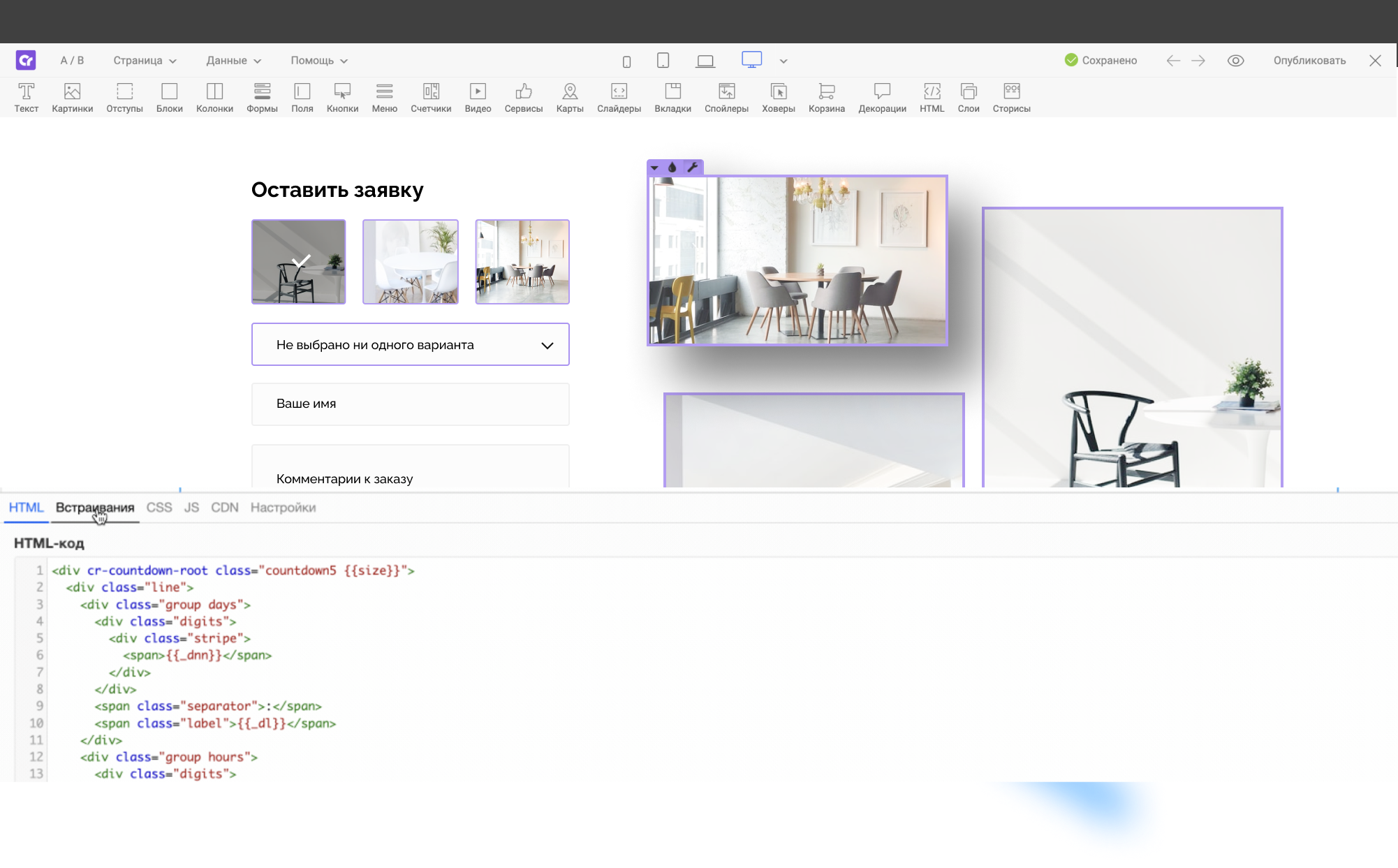Click the Ваше имя input field

coord(410,404)
